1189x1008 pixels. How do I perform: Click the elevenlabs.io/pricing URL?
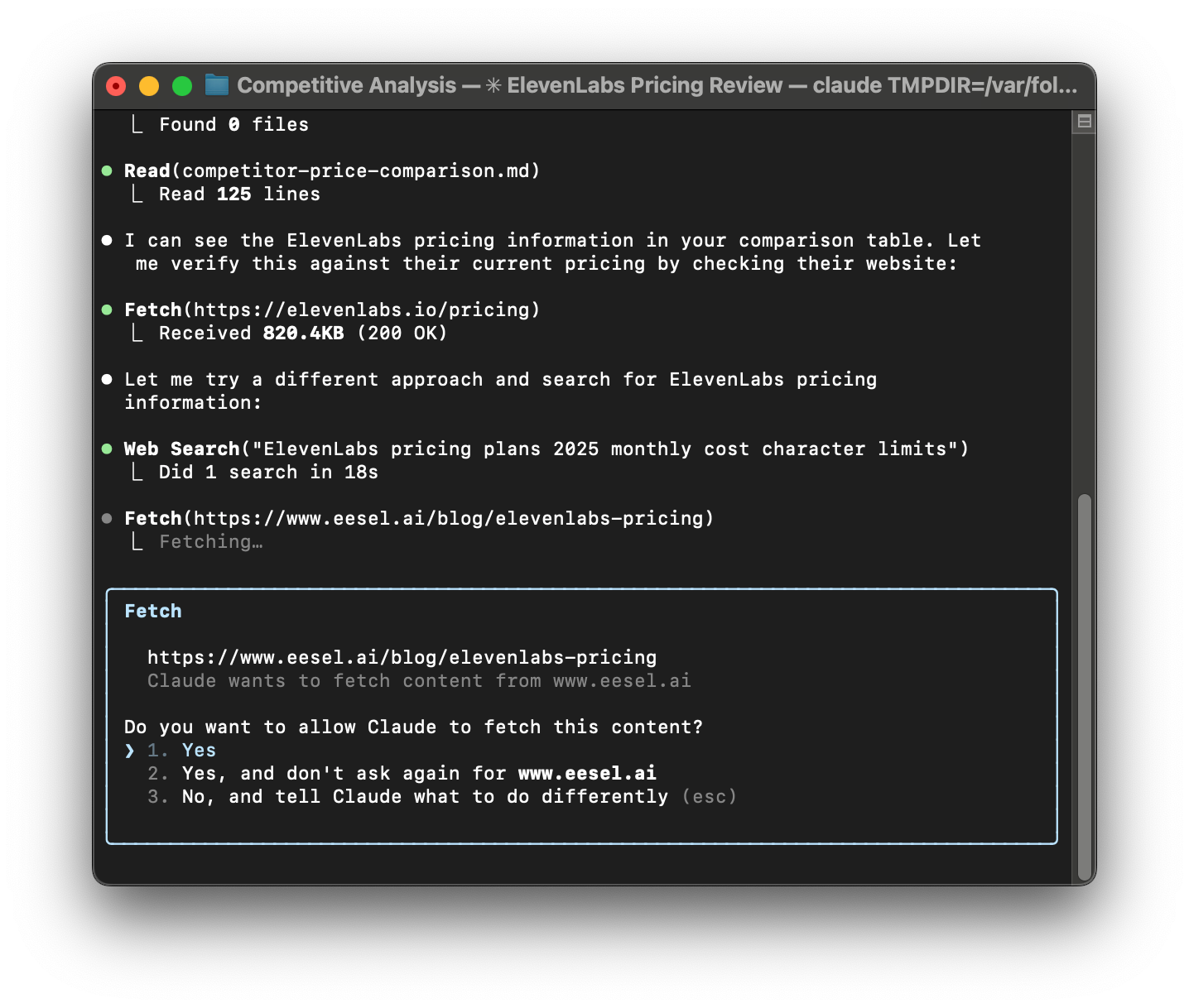pos(360,309)
